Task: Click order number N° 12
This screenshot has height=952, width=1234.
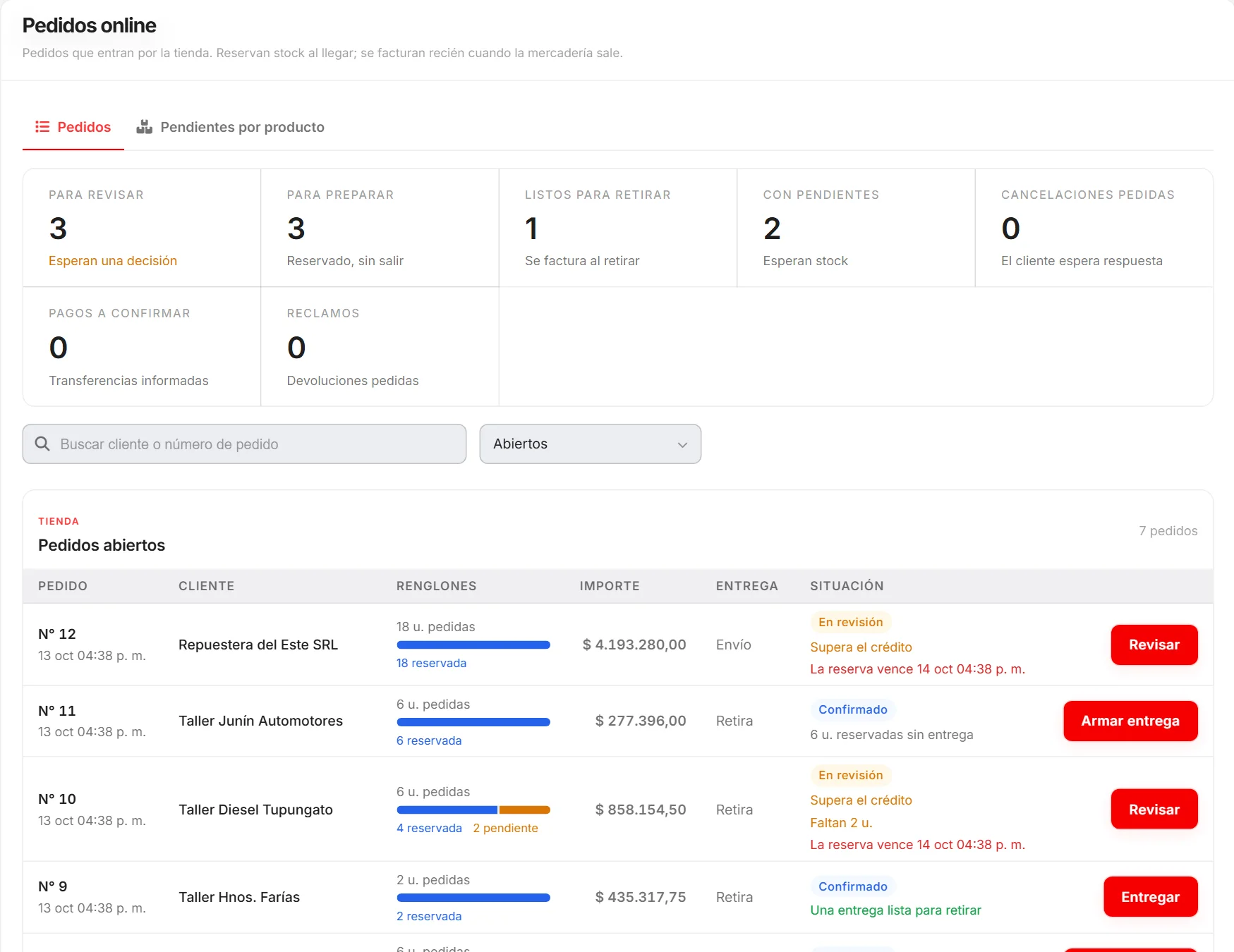Action: [x=57, y=634]
